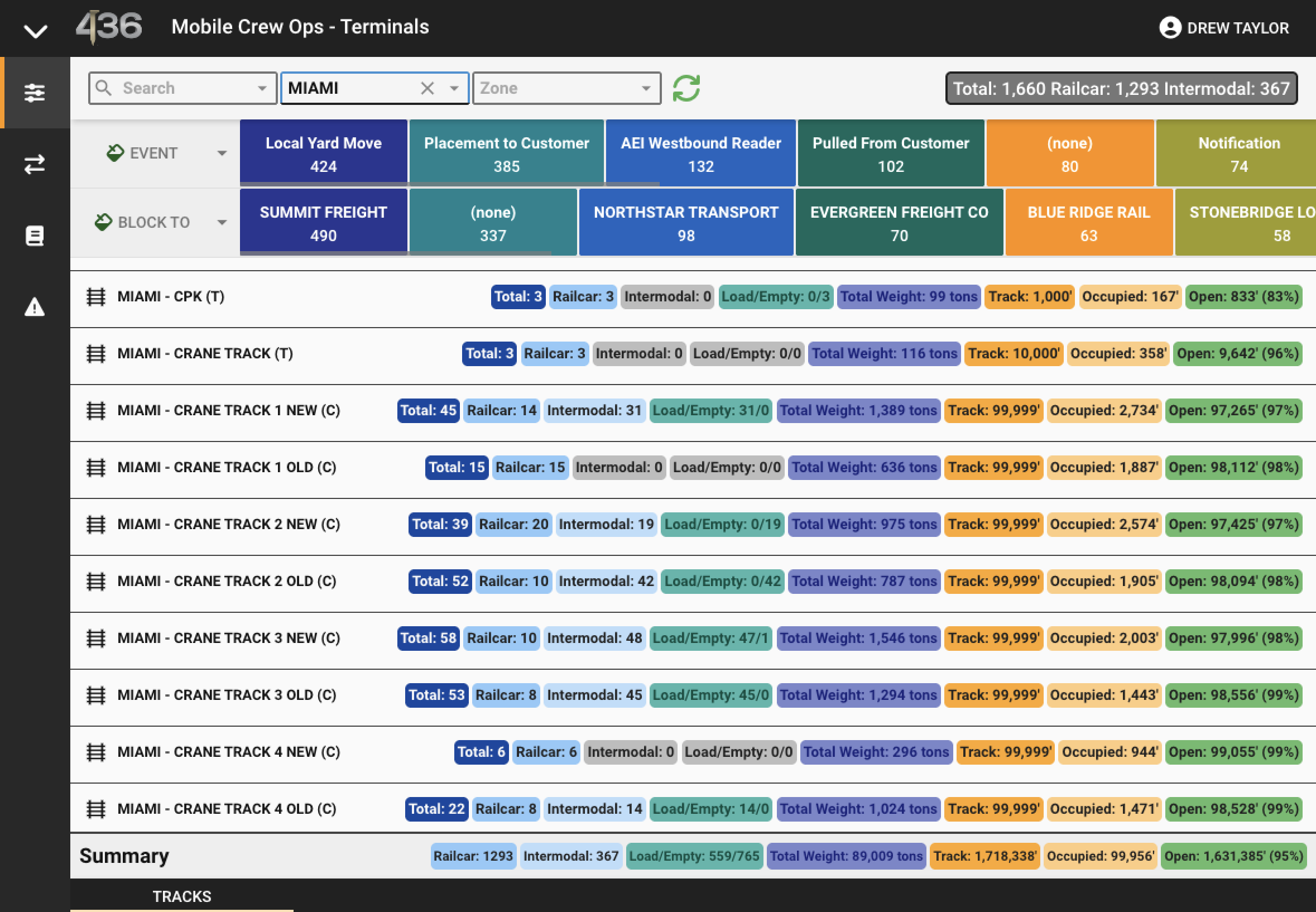Toggle the SUMMIT FREIGHT block filter tile
Image resolution: width=1316 pixels, height=912 pixels.
(x=324, y=222)
